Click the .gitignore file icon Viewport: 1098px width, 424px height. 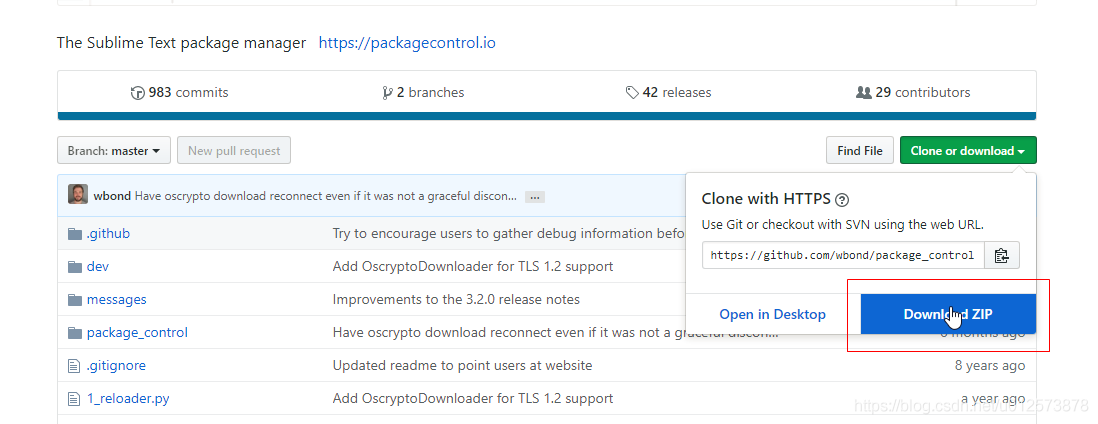point(74,366)
